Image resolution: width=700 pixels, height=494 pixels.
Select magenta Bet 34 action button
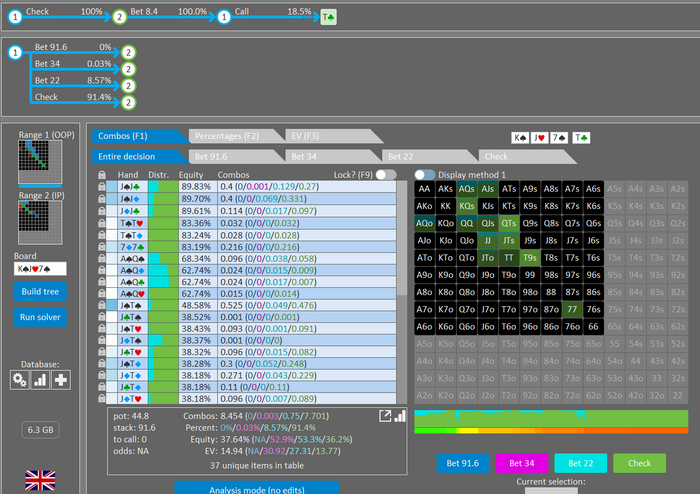pyautogui.click(x=521, y=463)
